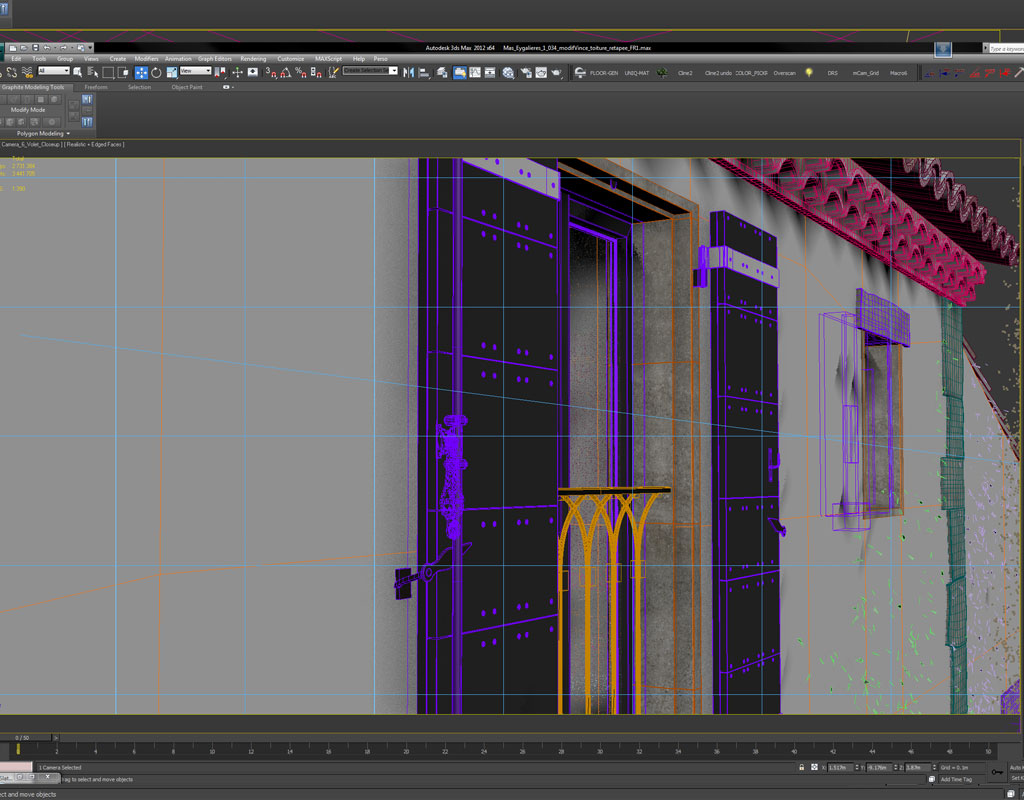The image size is (1024, 800).
Task: Toggle Angle Snap on the toolbar
Action: coord(286,73)
